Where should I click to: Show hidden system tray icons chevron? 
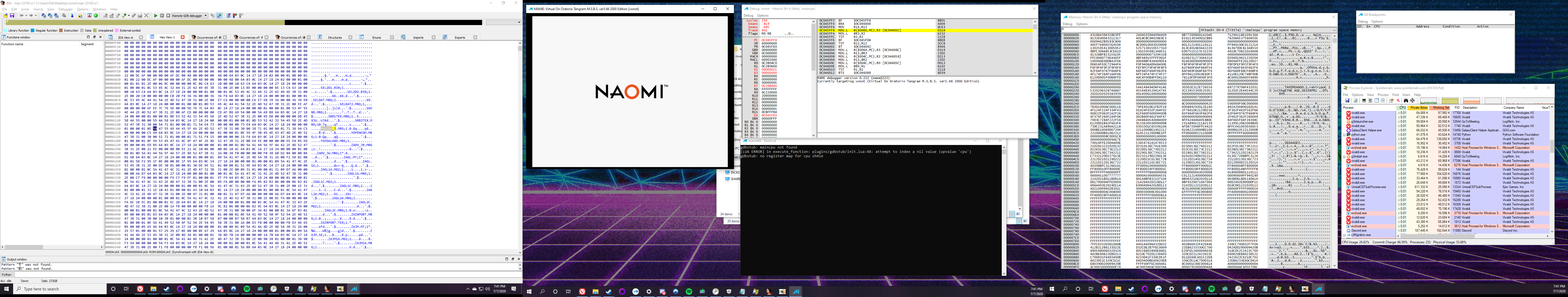(x=468, y=289)
